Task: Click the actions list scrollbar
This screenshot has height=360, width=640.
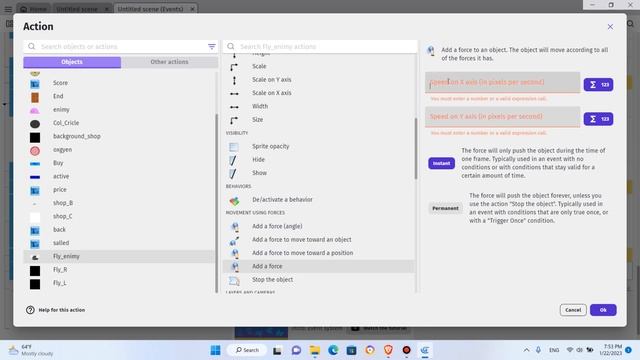Action: pyautogui.click(x=416, y=149)
